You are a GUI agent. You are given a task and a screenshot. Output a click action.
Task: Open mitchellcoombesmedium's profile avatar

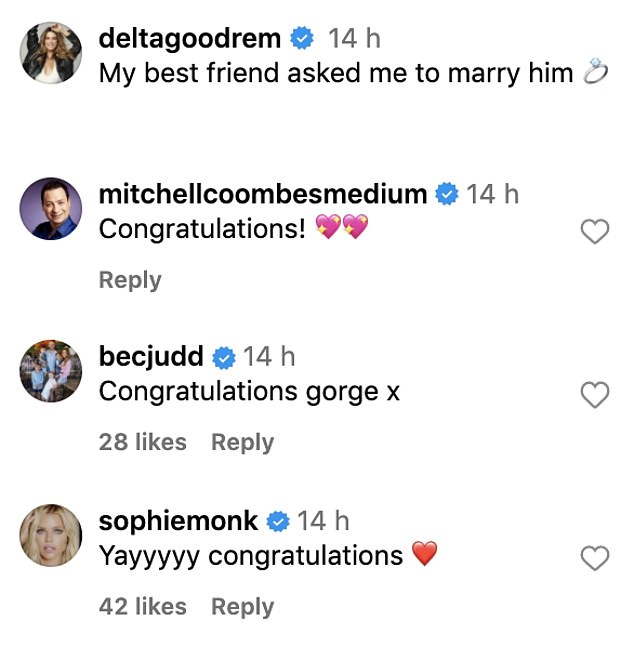click(x=51, y=208)
